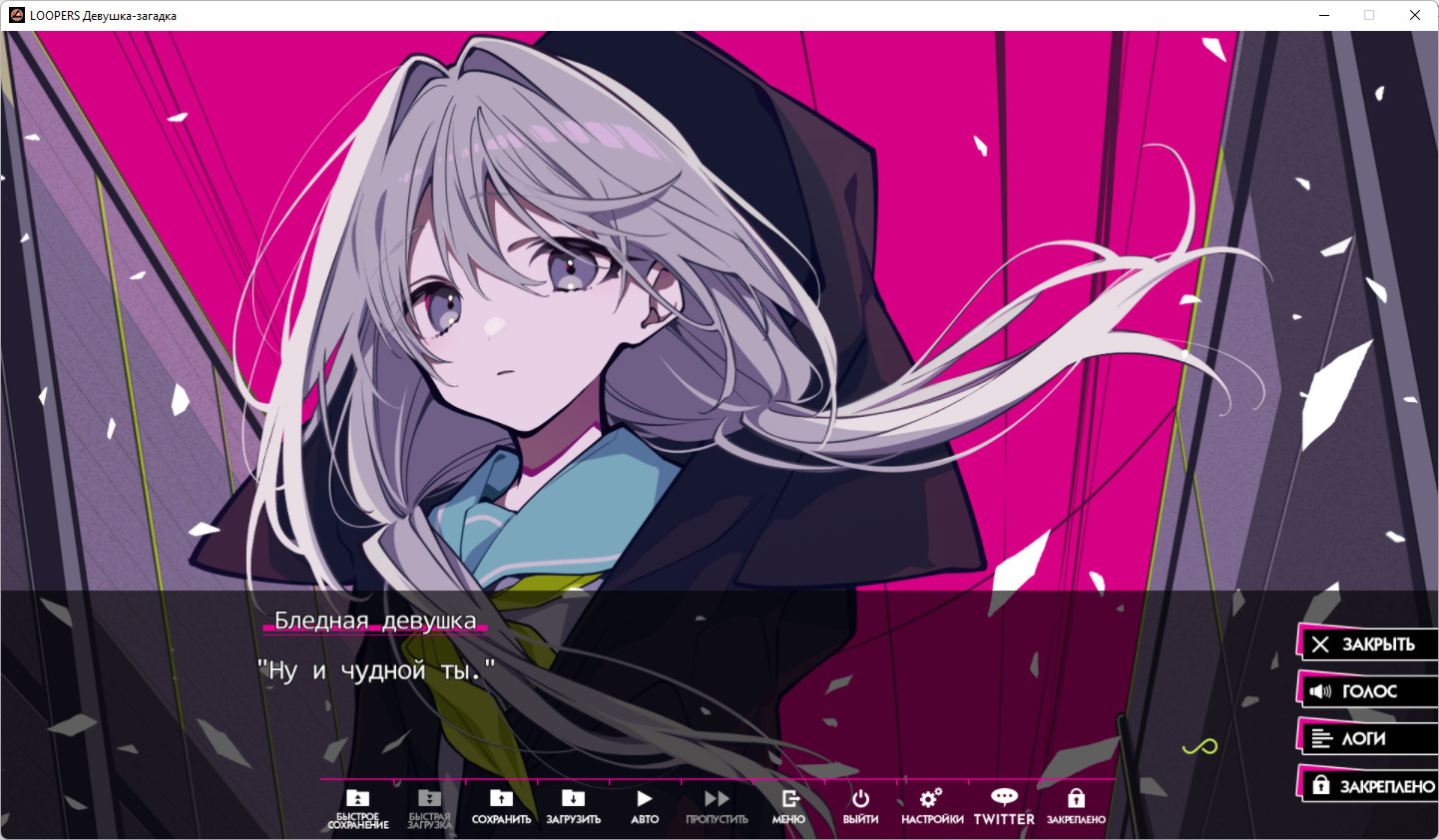Click the LOOPERS app icon in title bar
The image size is (1439, 840).
pyautogui.click(x=16, y=15)
